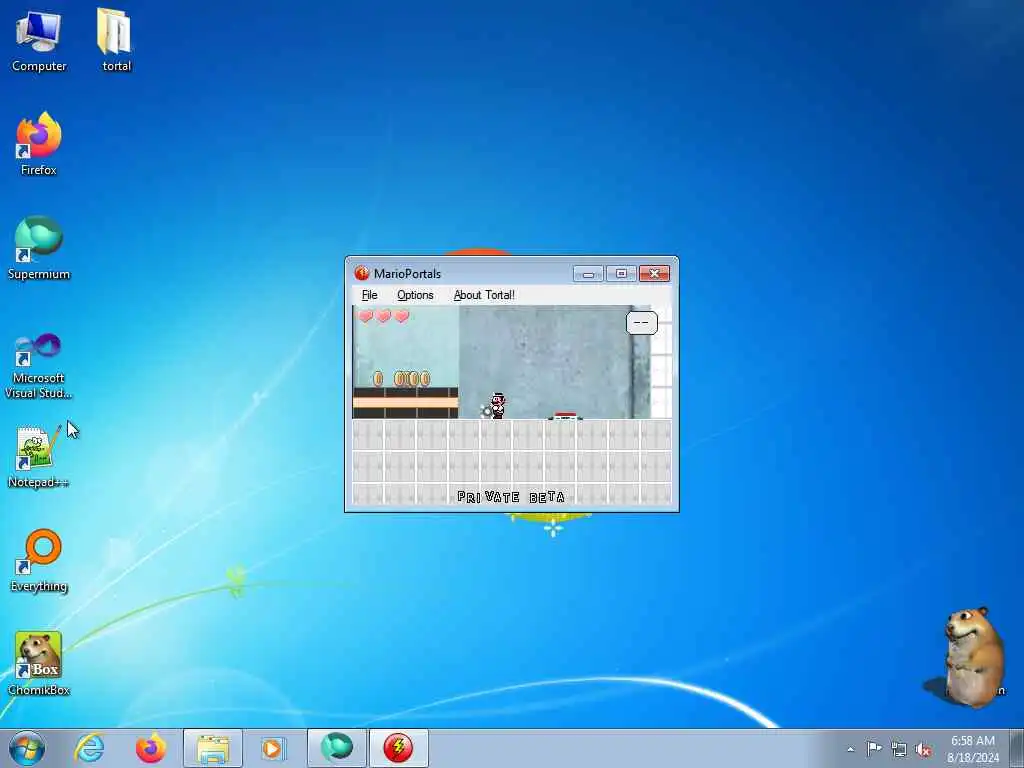Click the PRIVATE BETA text
The height and width of the screenshot is (768, 1024).
coord(511,498)
